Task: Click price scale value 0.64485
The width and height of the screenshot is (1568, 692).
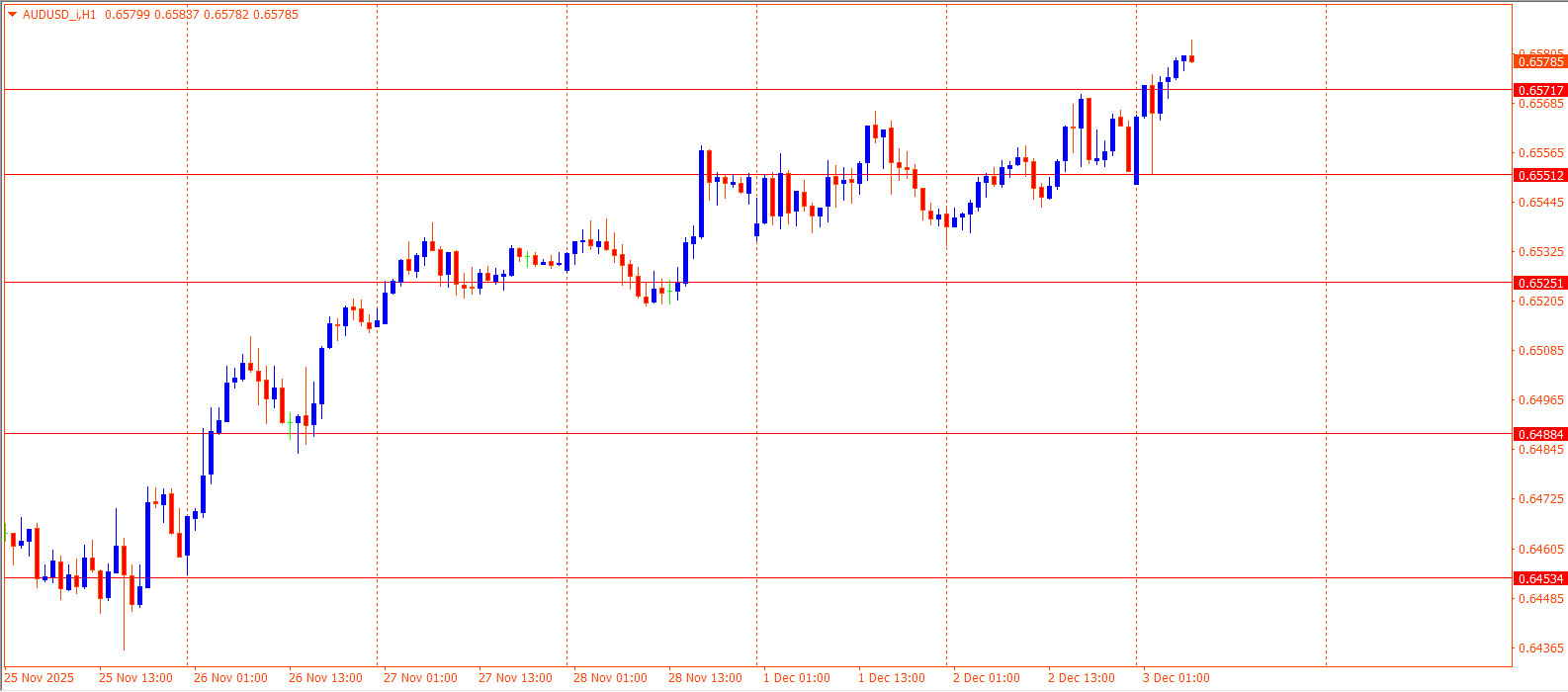Action: [x=1541, y=599]
